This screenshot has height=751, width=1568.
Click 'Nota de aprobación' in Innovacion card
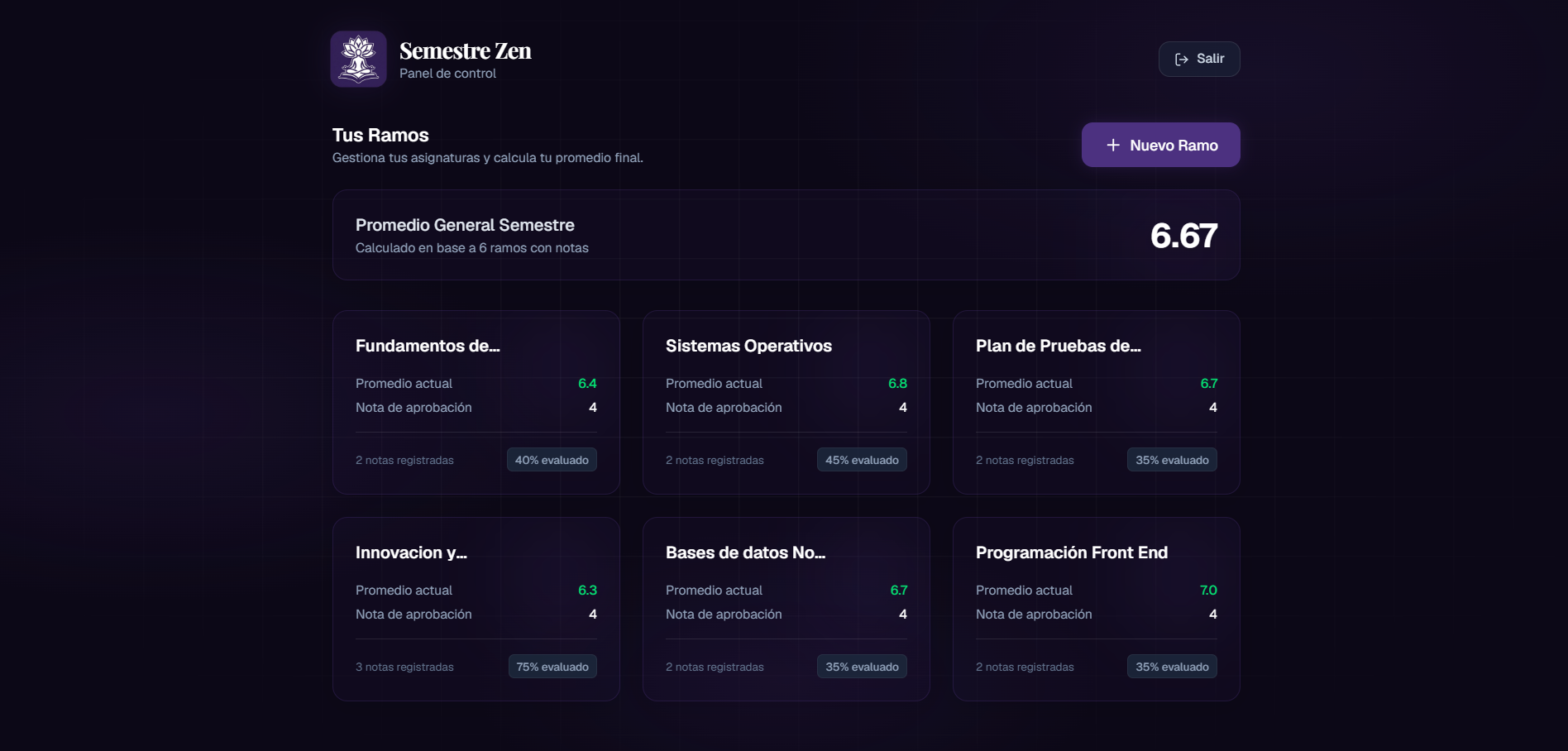pyautogui.click(x=414, y=615)
